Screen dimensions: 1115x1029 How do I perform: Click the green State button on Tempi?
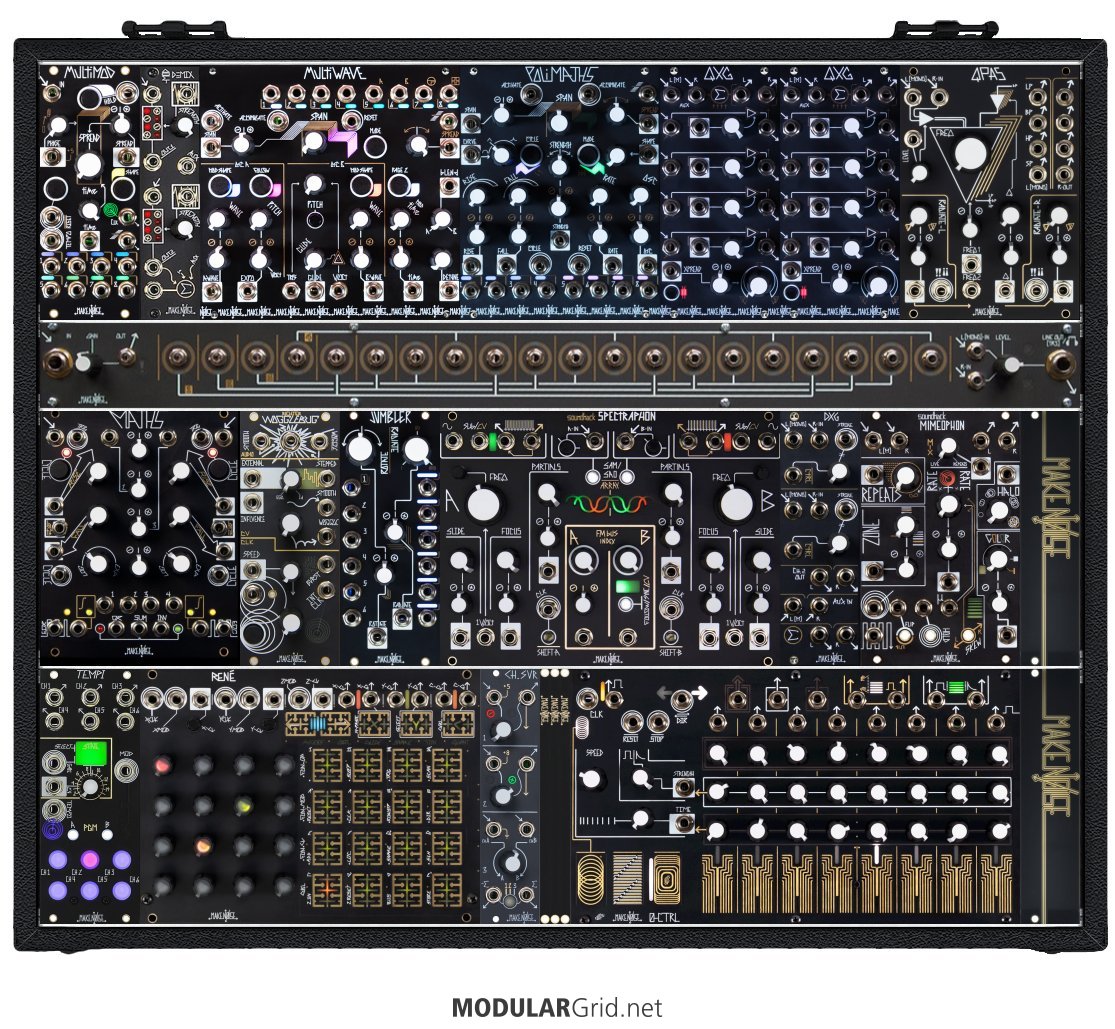click(x=93, y=753)
